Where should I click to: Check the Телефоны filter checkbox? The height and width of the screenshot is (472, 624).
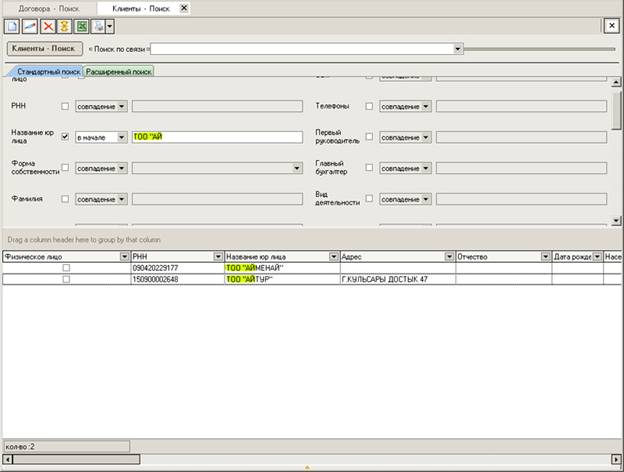370,105
